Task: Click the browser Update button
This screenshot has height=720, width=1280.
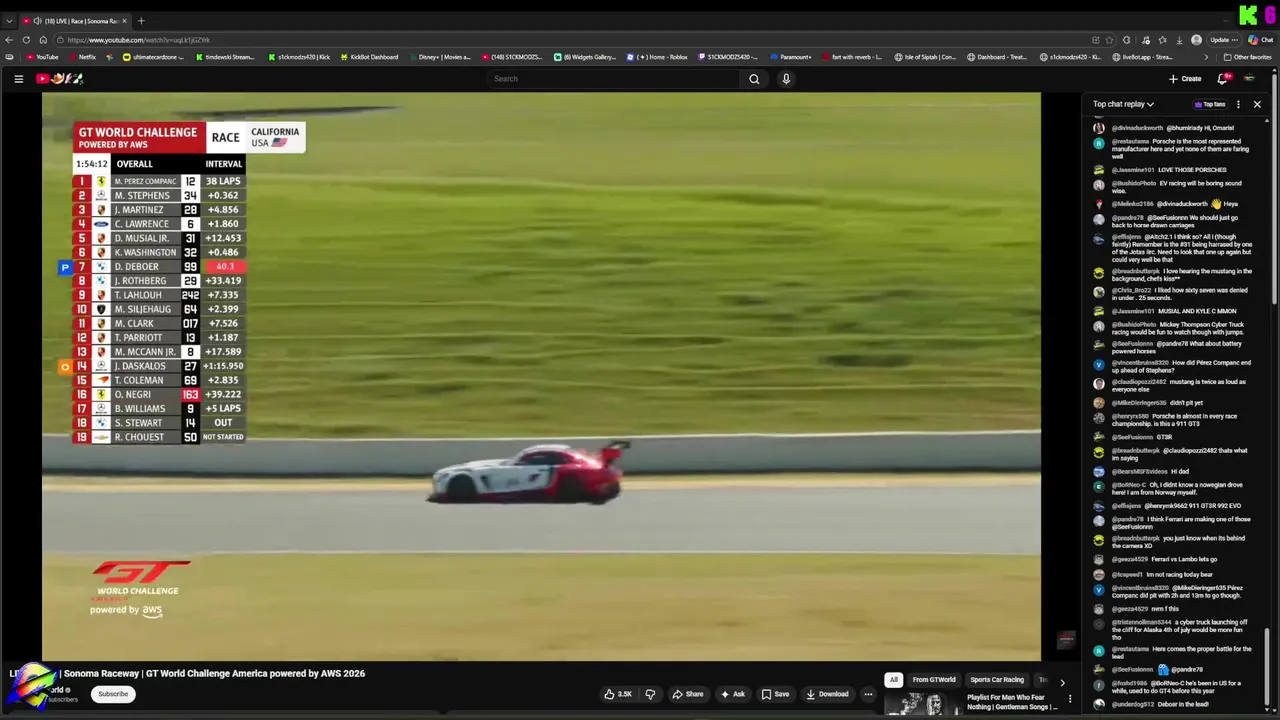Action: 1223,40
